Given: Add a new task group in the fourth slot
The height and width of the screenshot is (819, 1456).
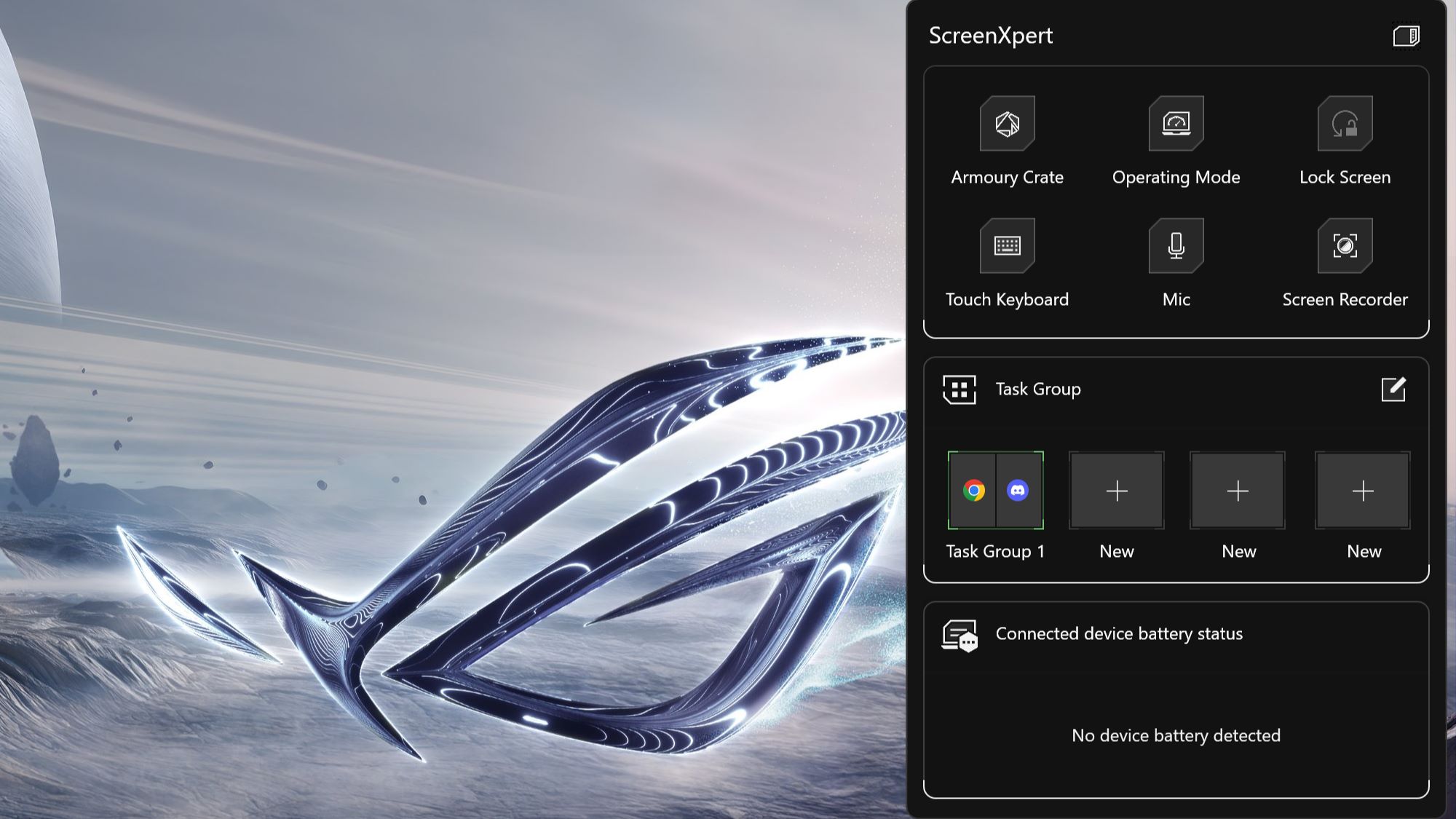Looking at the screenshot, I should [1363, 491].
